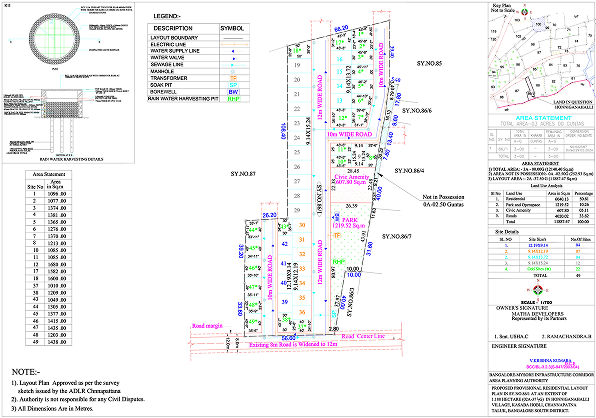
Task: Click the SY.NO.87 survey label
Action: pyautogui.click(x=243, y=174)
